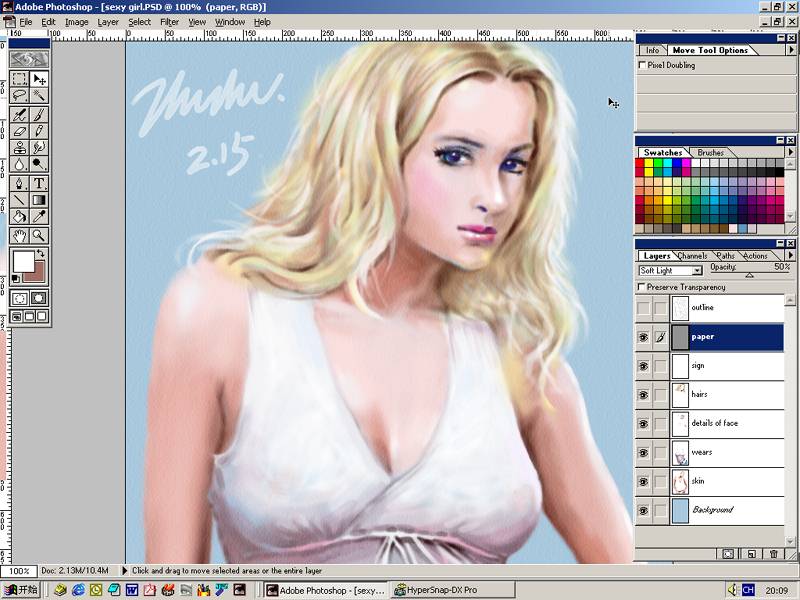Hide the wears layer

pos(643,453)
